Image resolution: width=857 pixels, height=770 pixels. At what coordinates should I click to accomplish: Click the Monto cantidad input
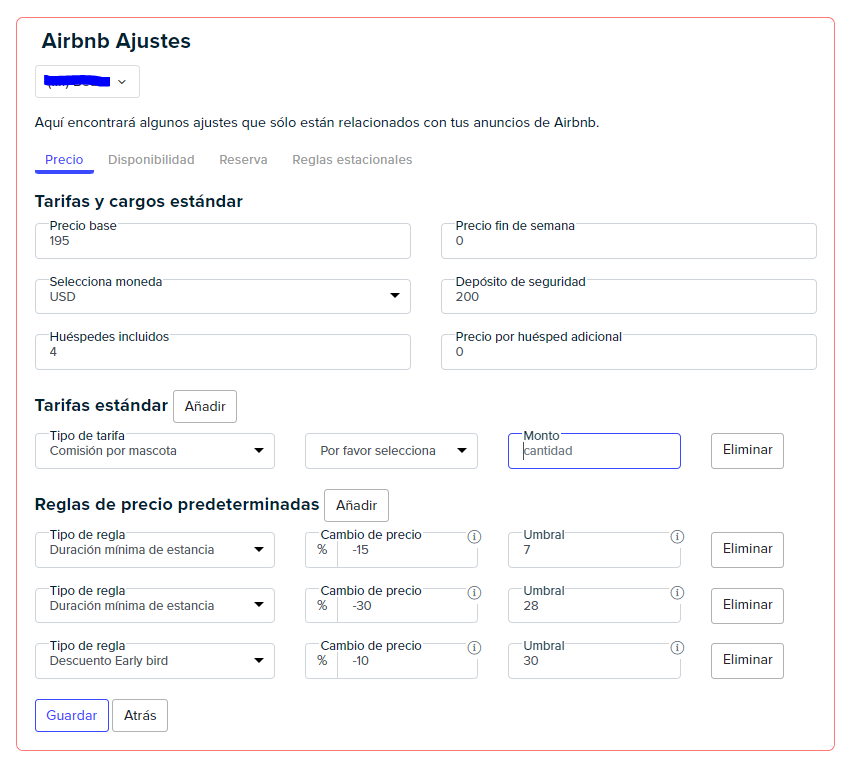(594, 451)
